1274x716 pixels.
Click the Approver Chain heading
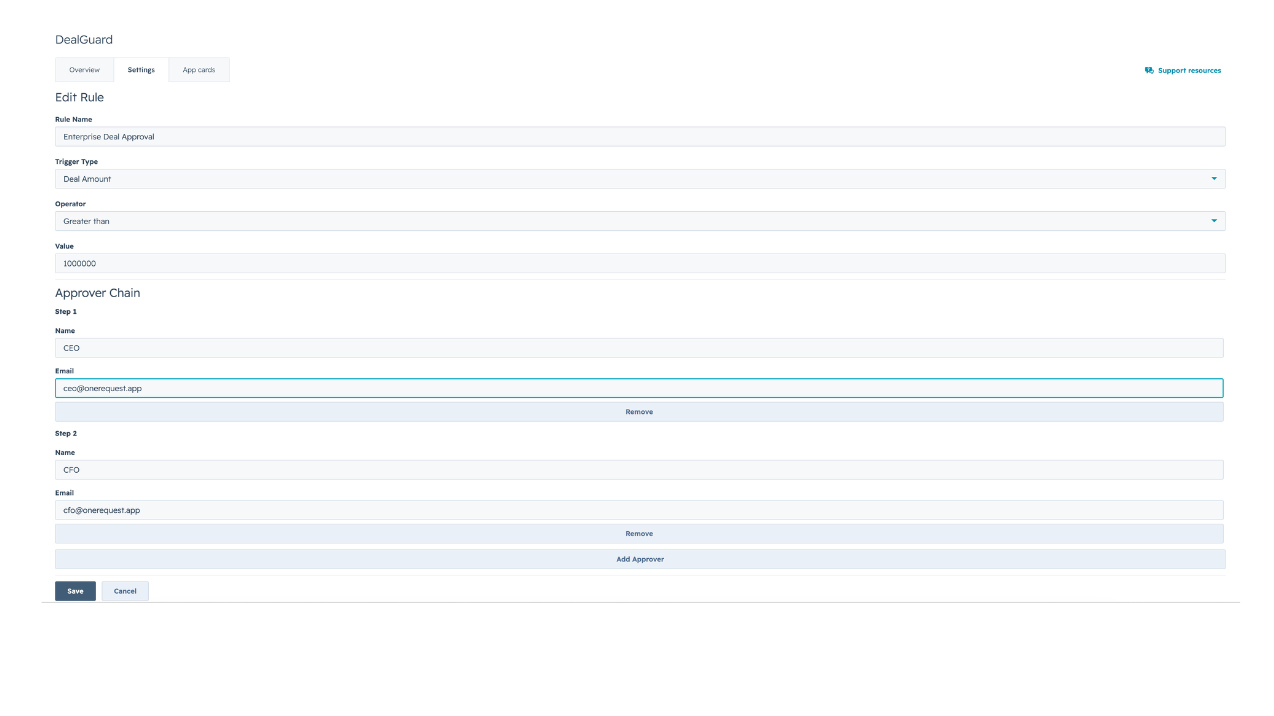click(98, 293)
